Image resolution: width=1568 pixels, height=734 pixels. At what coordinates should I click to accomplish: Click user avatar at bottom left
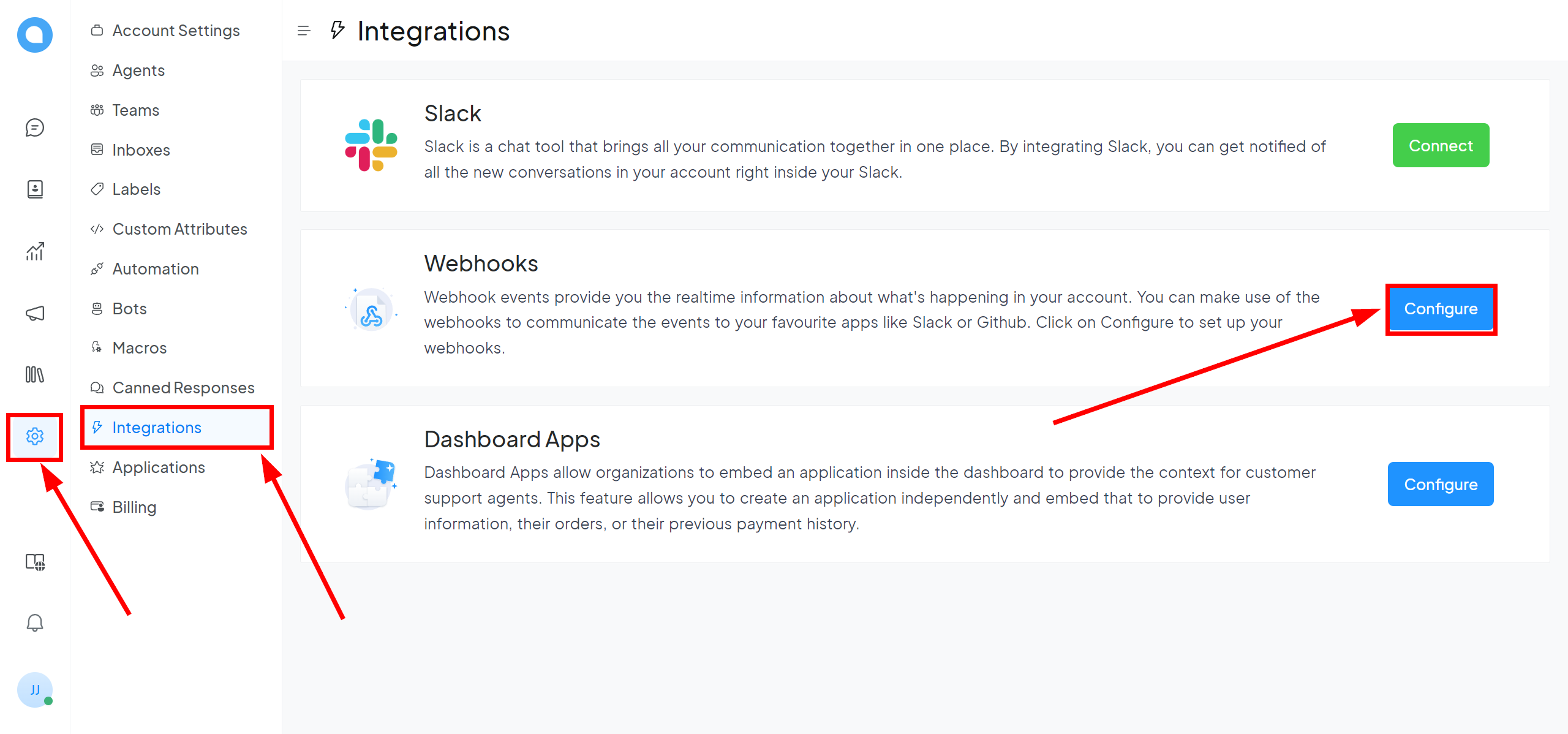(x=35, y=690)
